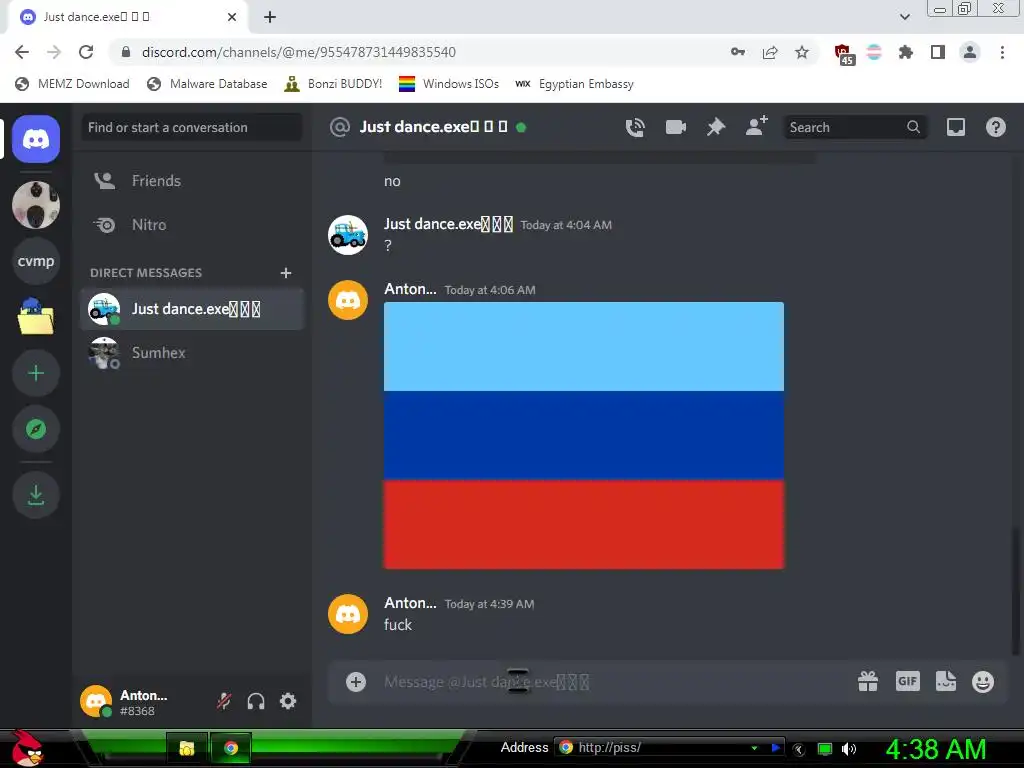Select Just dance.exe direct message
Viewport: 1024px width, 768px height.
coord(192,309)
